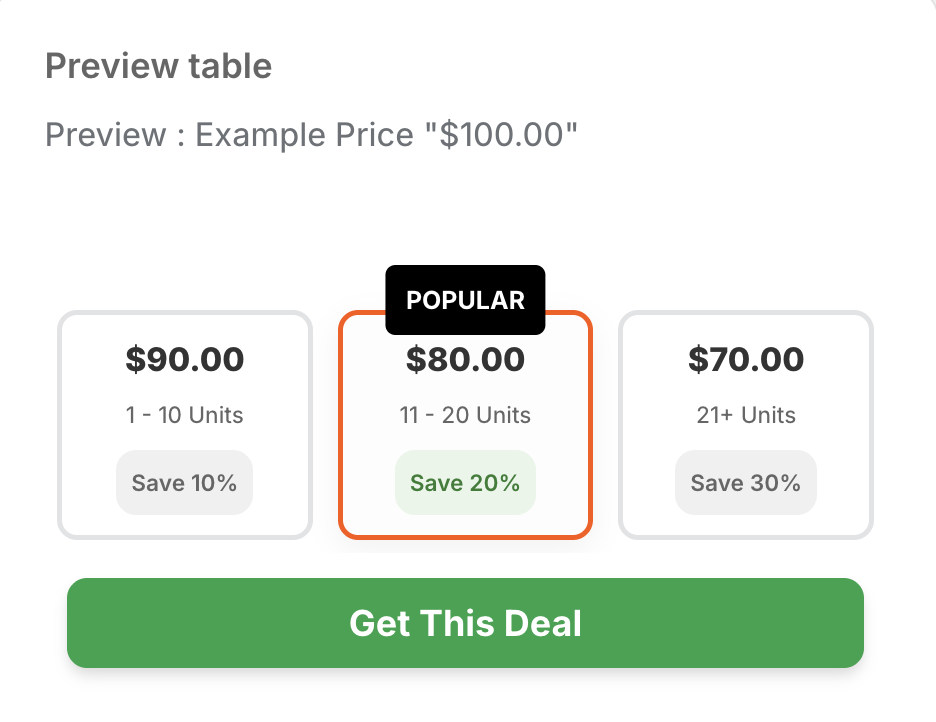
Task: Click the POPULAR badge label
Action: [465, 300]
